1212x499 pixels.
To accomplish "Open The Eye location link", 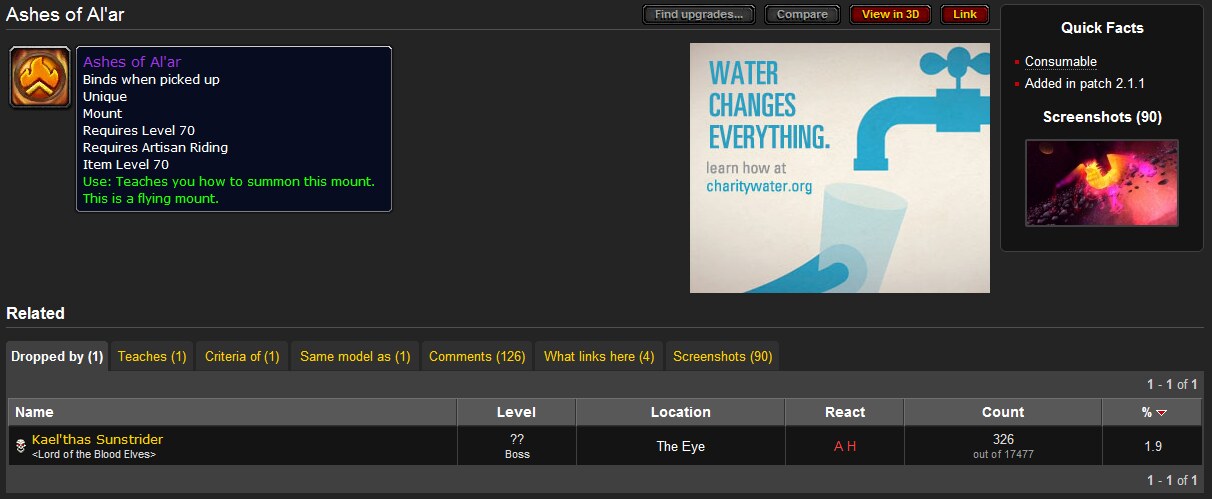I will [680, 447].
